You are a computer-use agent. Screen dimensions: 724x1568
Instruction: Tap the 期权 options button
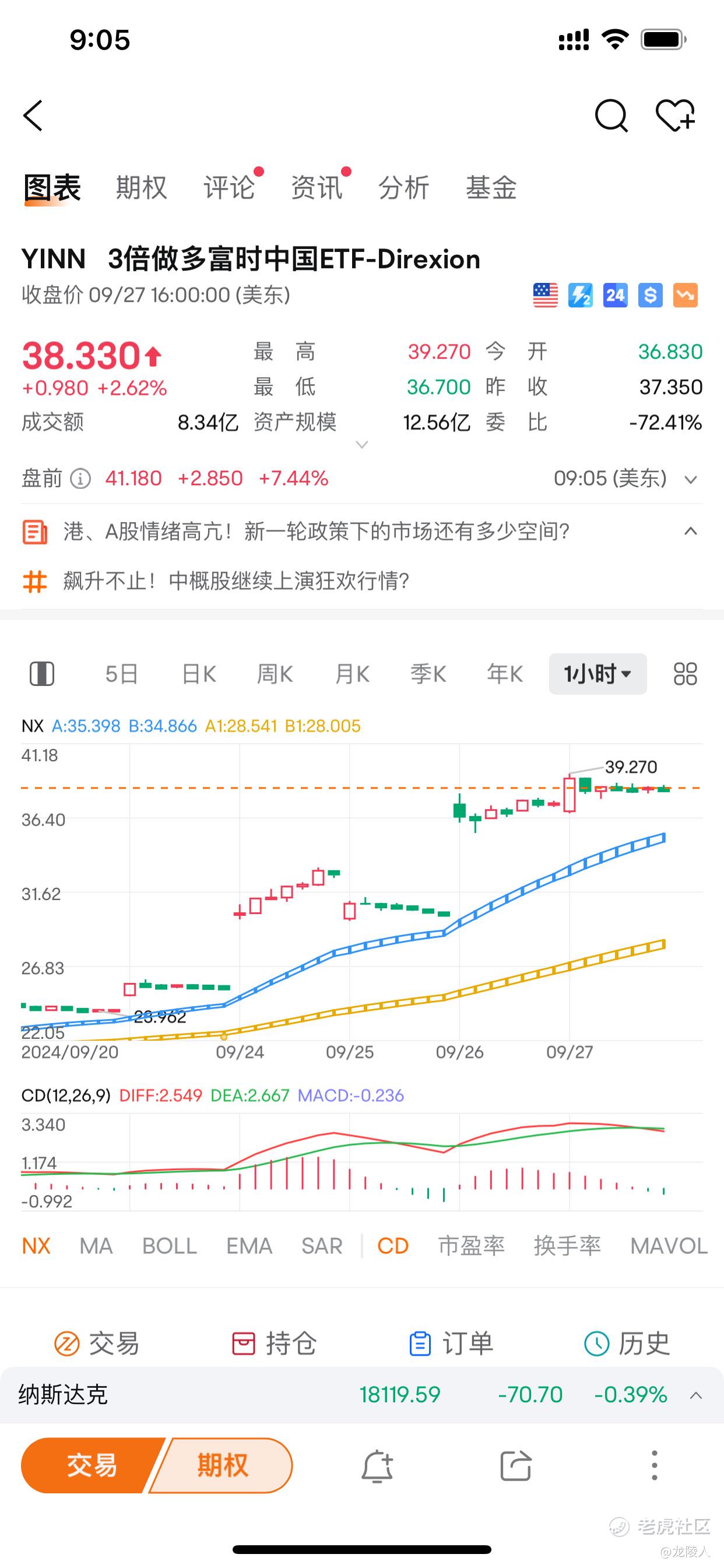(x=222, y=1466)
